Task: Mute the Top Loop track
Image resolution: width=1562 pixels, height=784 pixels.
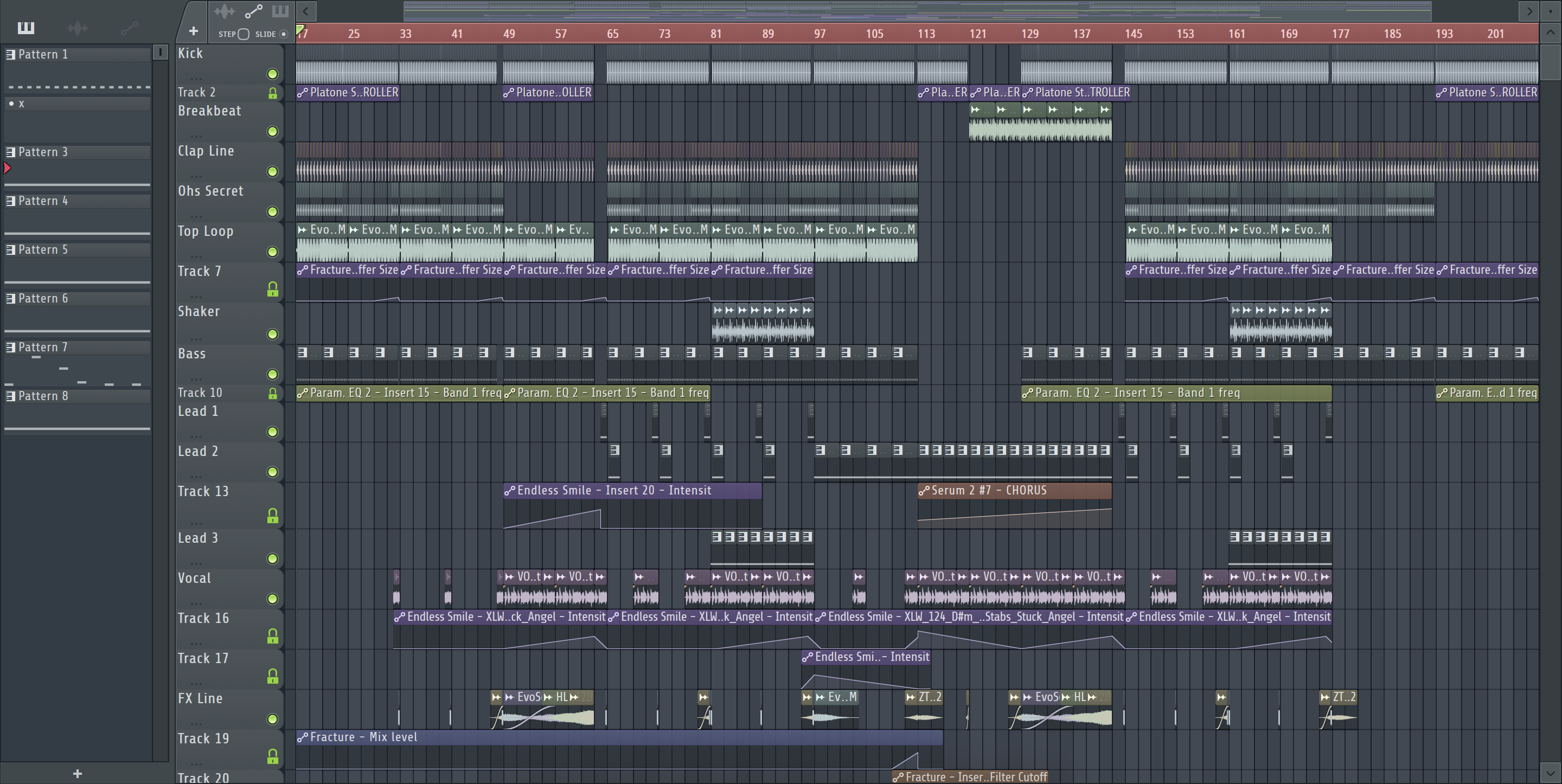Action: (x=273, y=252)
